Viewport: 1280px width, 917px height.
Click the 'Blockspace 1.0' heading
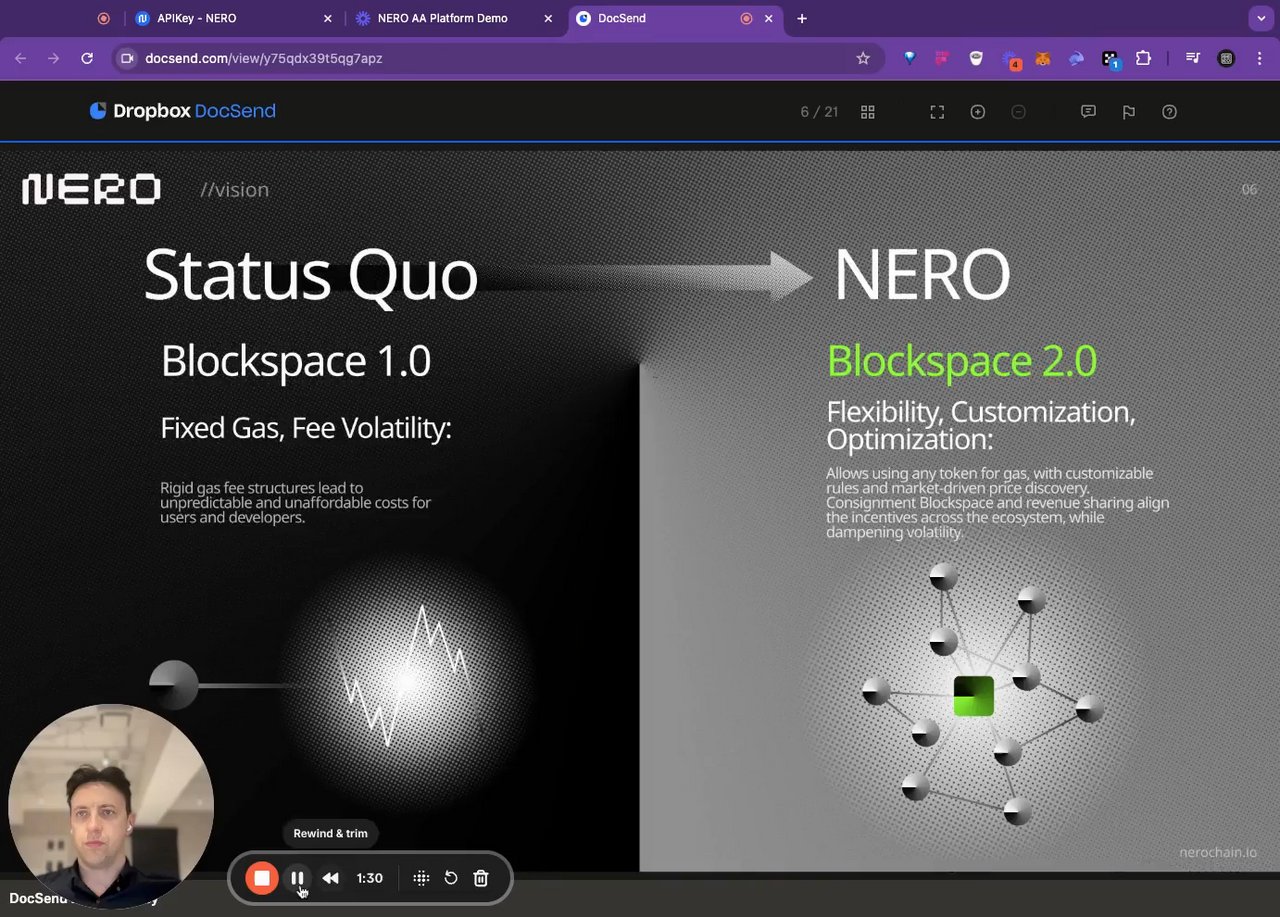click(295, 361)
